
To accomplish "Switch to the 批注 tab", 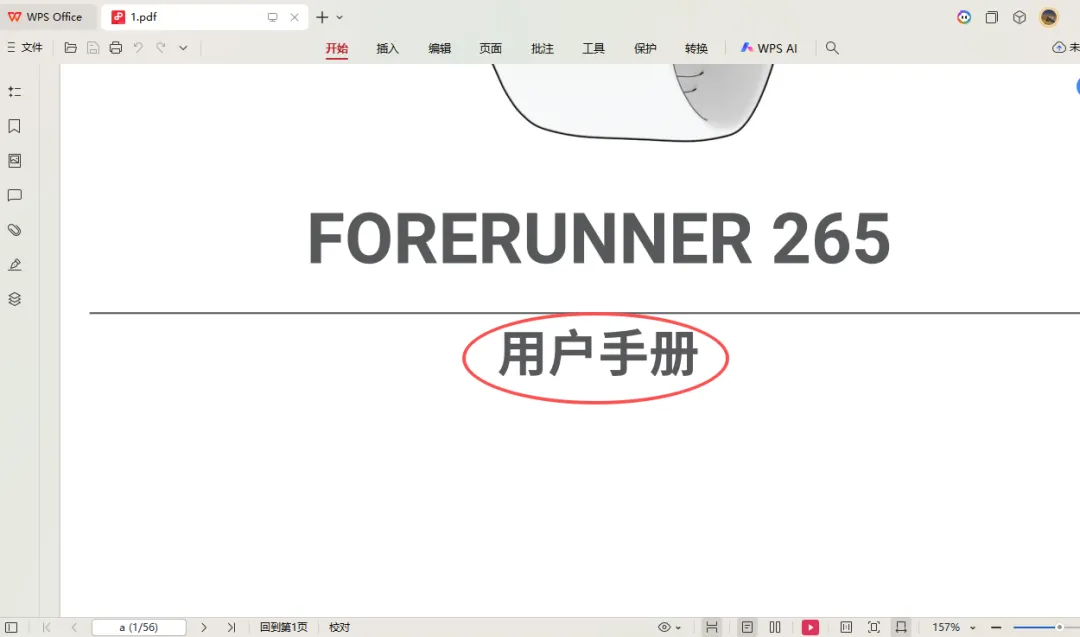I will 542,48.
